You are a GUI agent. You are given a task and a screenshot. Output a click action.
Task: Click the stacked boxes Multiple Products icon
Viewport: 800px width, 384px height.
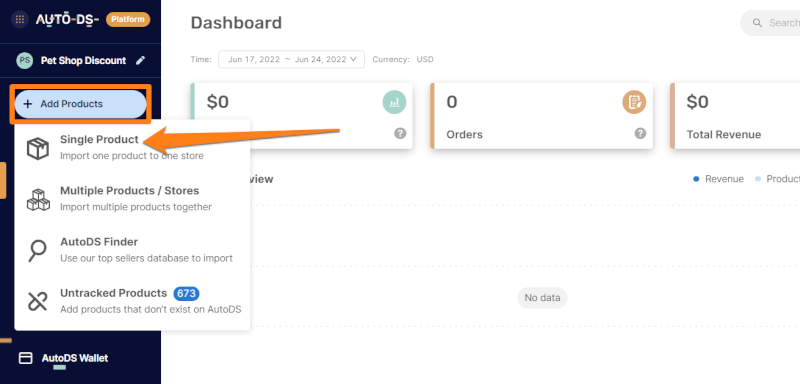pyautogui.click(x=38, y=199)
